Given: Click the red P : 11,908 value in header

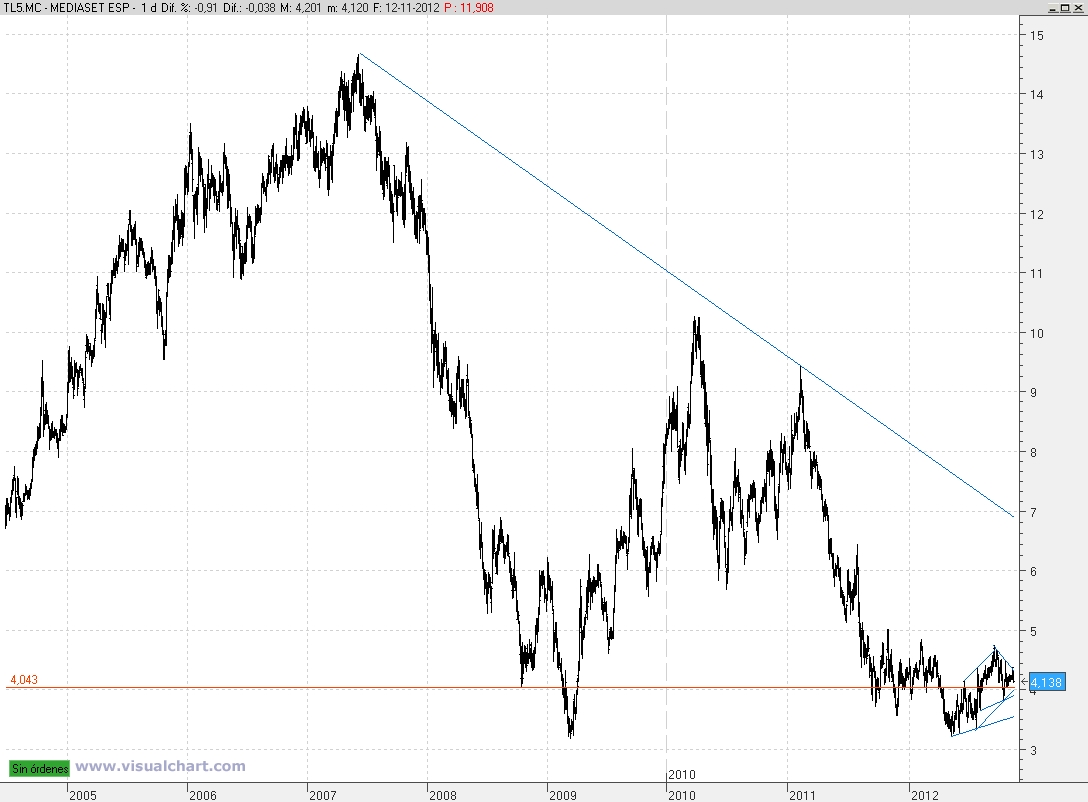Looking at the screenshot, I should click(x=468, y=8).
